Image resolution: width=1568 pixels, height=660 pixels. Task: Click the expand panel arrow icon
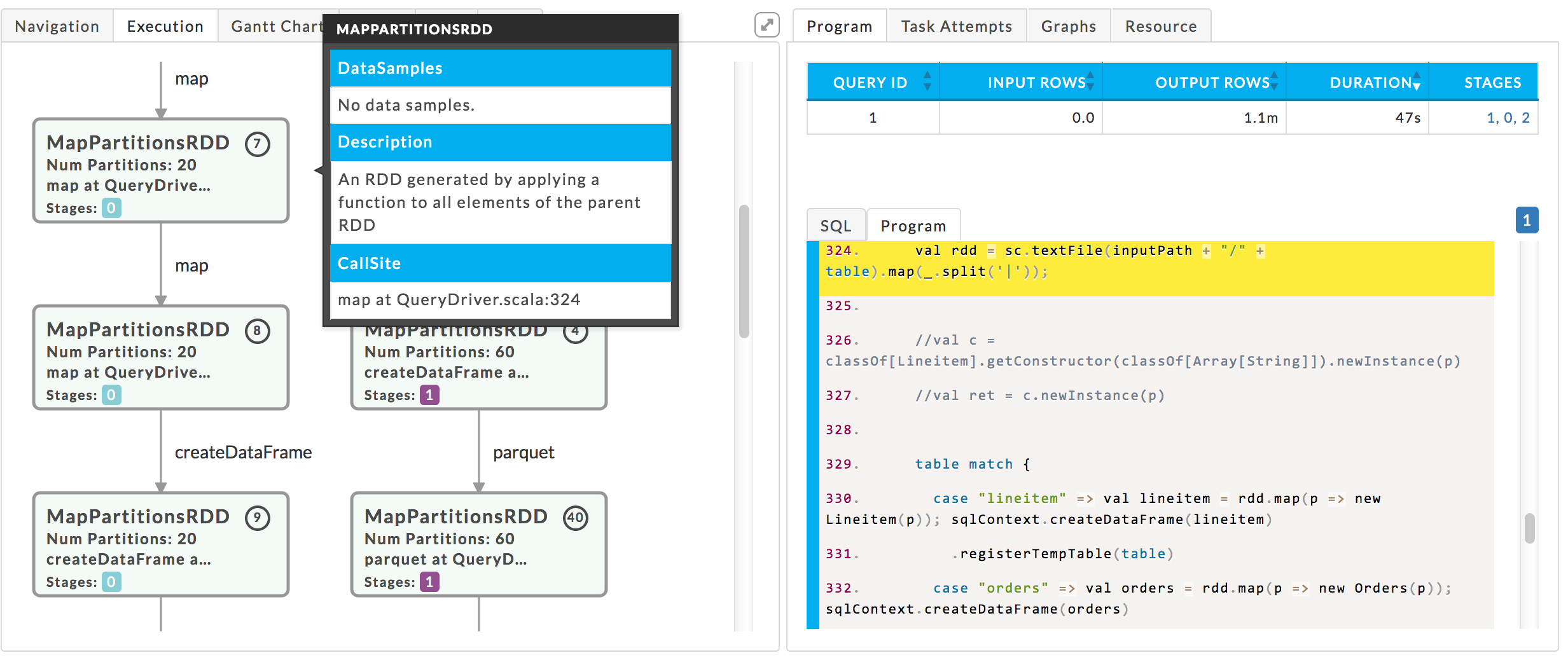coord(767,25)
